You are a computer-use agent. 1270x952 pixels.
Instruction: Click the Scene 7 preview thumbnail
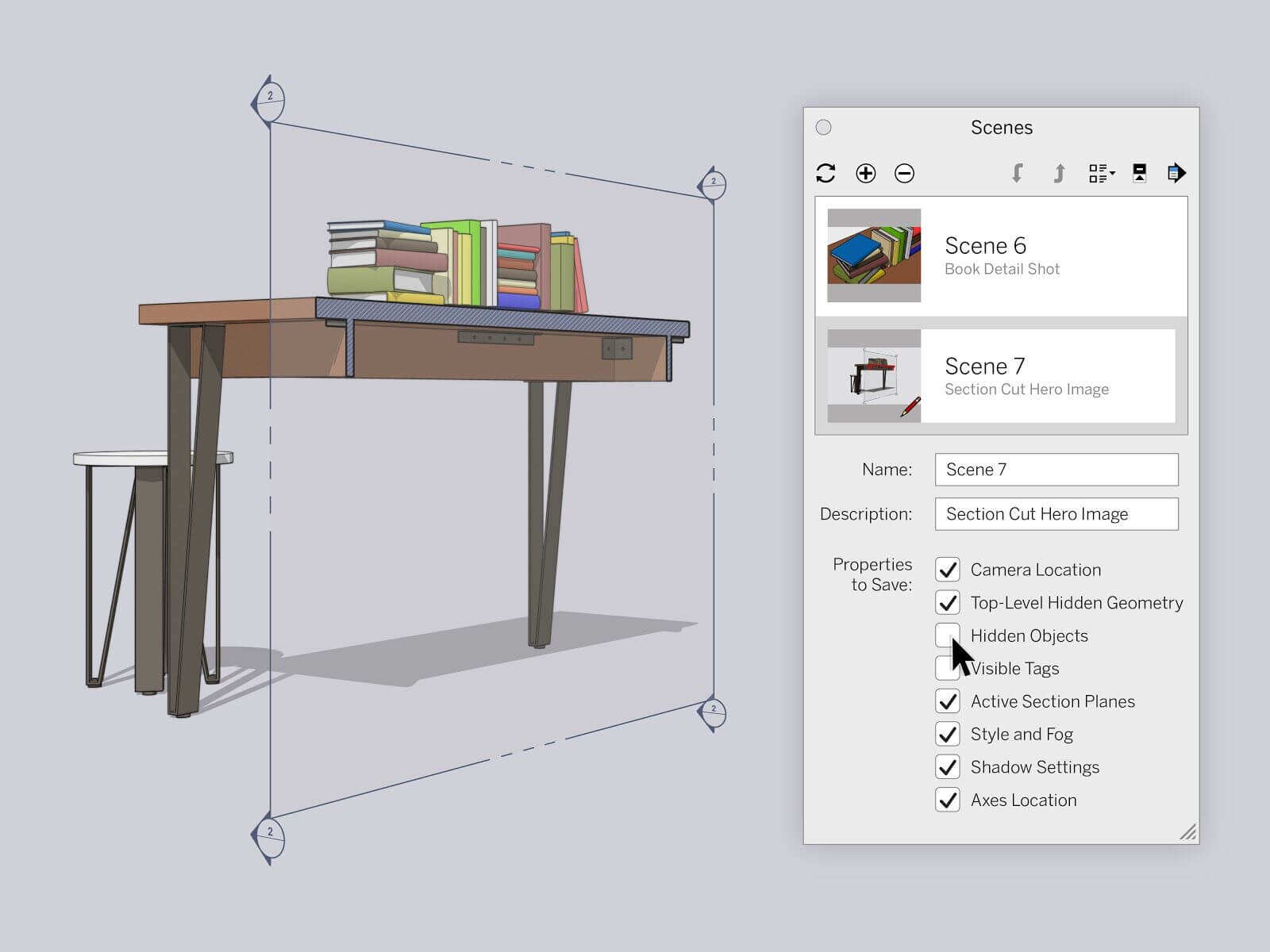[x=873, y=374]
